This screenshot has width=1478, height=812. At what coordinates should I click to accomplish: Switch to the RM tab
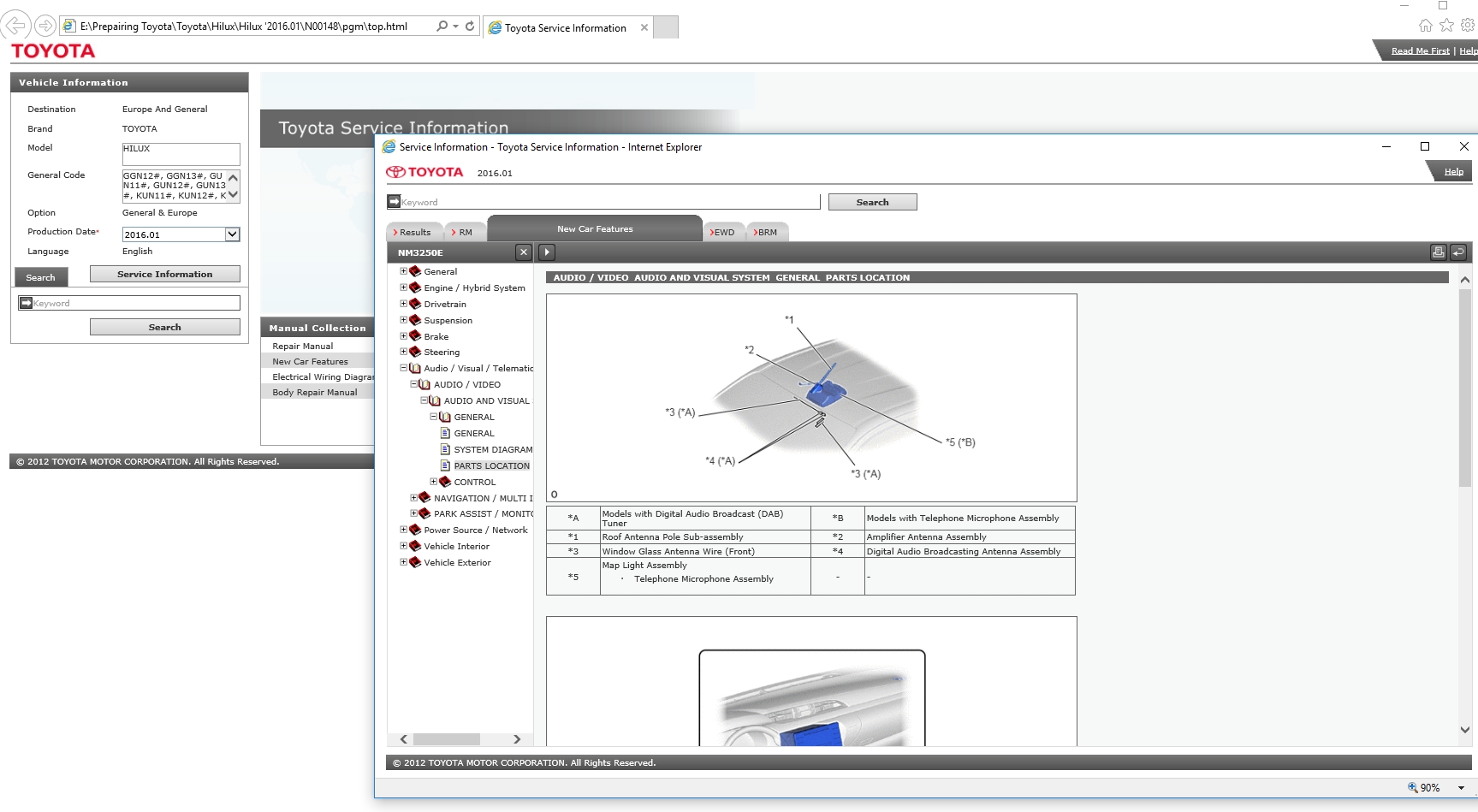(x=464, y=232)
